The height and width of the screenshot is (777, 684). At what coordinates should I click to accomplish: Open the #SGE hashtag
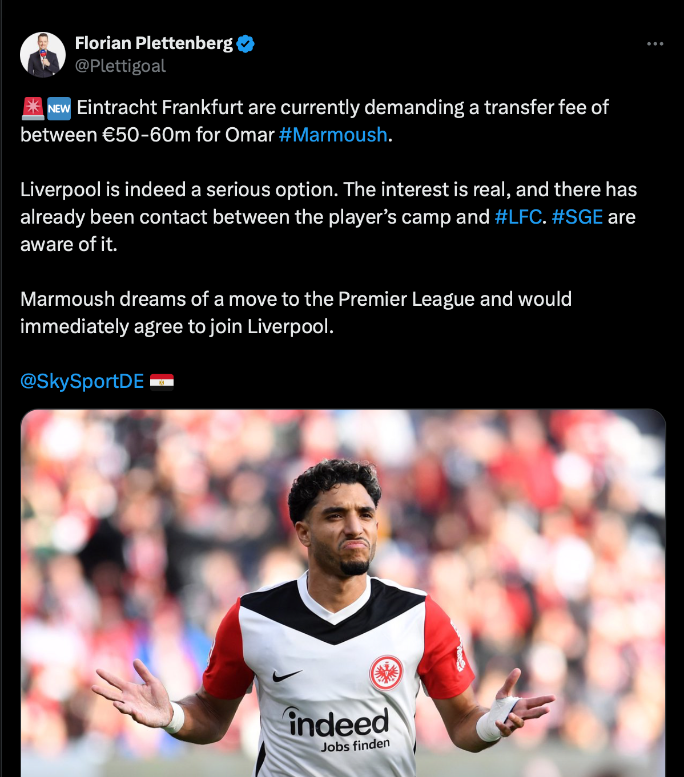pyautogui.click(x=577, y=217)
